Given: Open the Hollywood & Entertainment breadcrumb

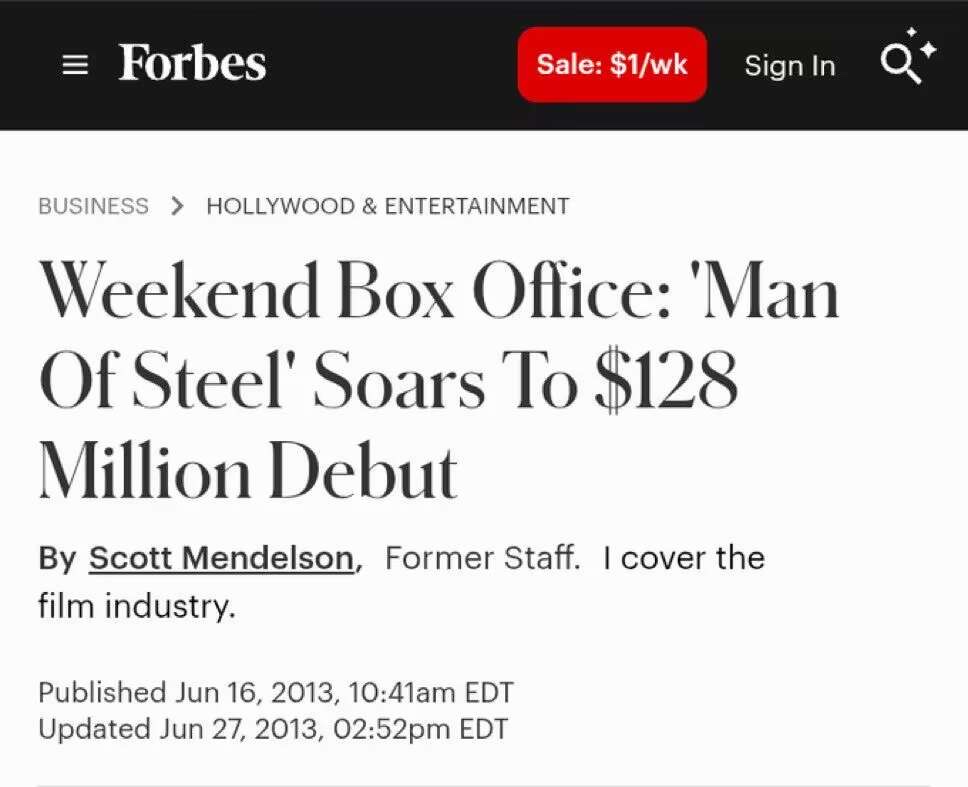Looking at the screenshot, I should (x=387, y=206).
